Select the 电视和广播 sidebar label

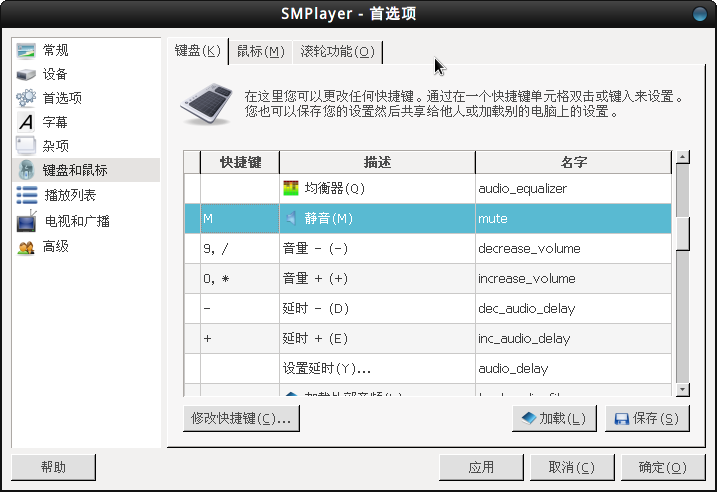[77, 221]
